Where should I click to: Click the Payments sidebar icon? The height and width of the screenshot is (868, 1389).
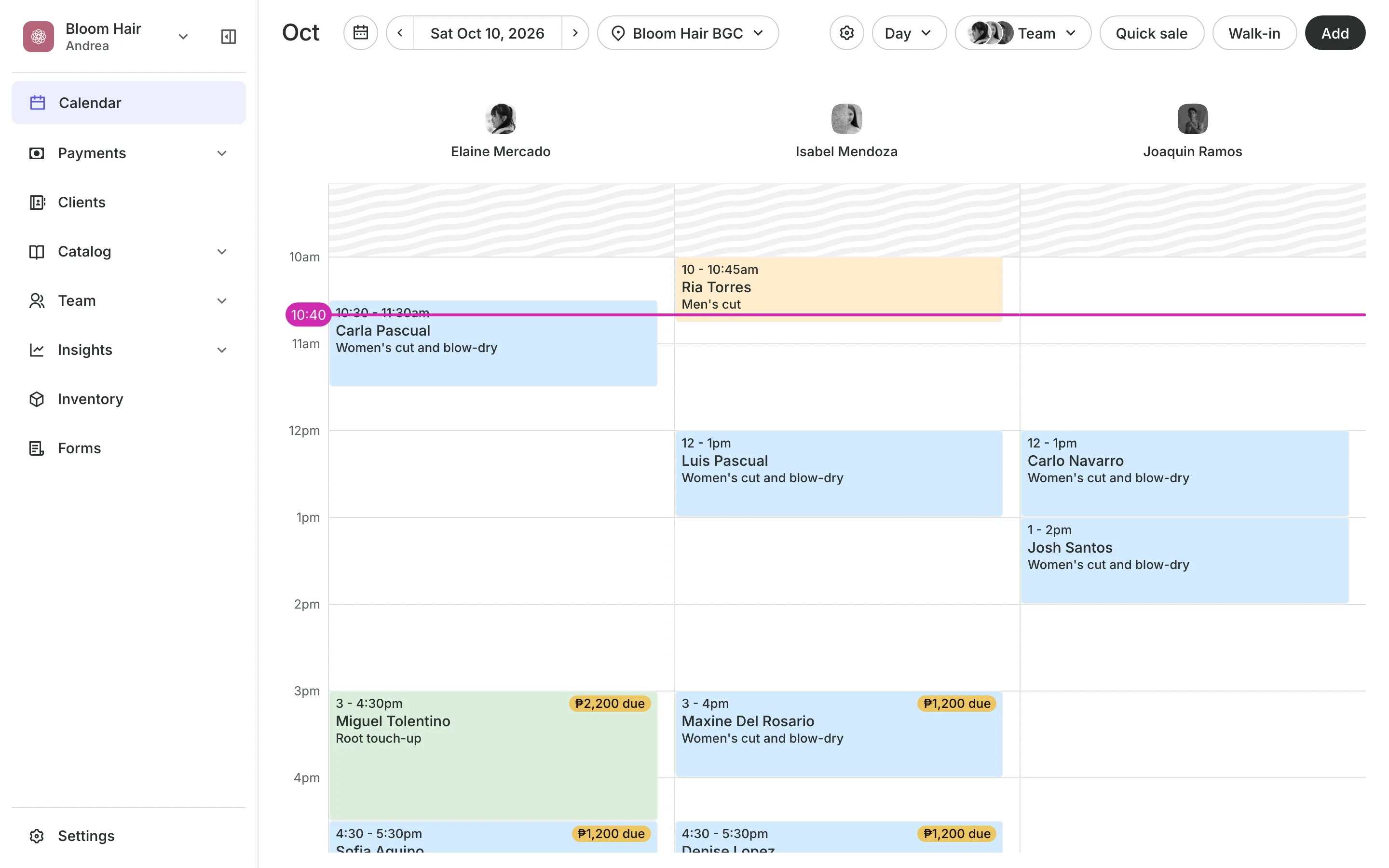coord(37,153)
